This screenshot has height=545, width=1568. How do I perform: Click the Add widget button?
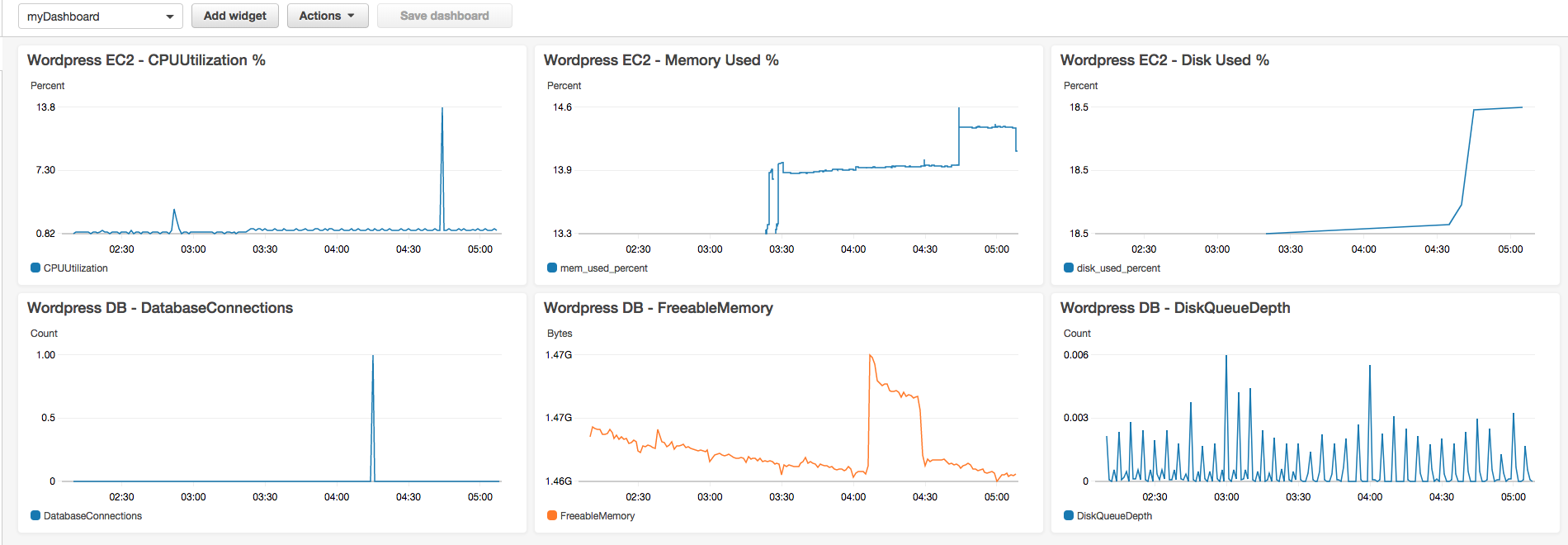(x=235, y=16)
